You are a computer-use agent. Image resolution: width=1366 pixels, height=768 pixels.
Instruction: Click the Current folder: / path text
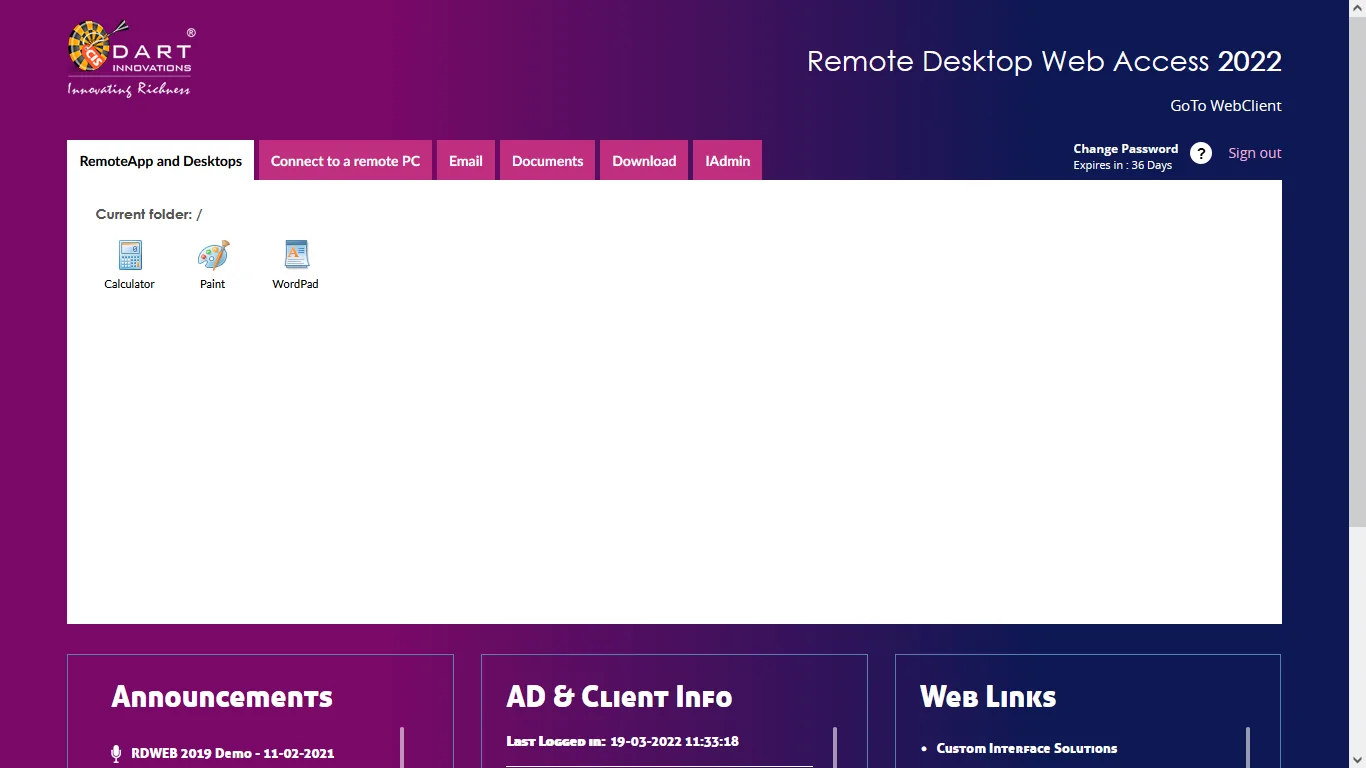pos(149,214)
